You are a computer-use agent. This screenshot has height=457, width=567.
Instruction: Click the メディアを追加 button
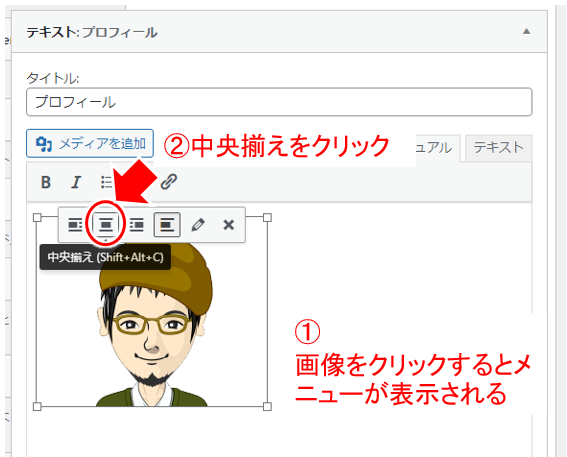click(x=90, y=144)
